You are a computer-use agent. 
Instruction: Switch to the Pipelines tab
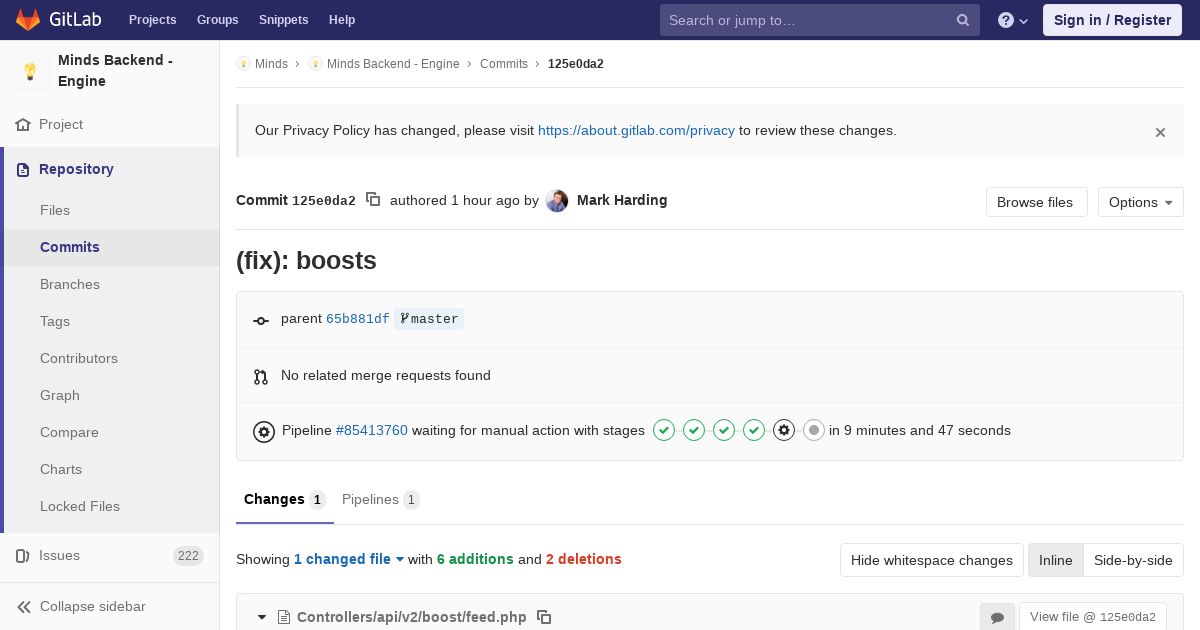(x=380, y=499)
